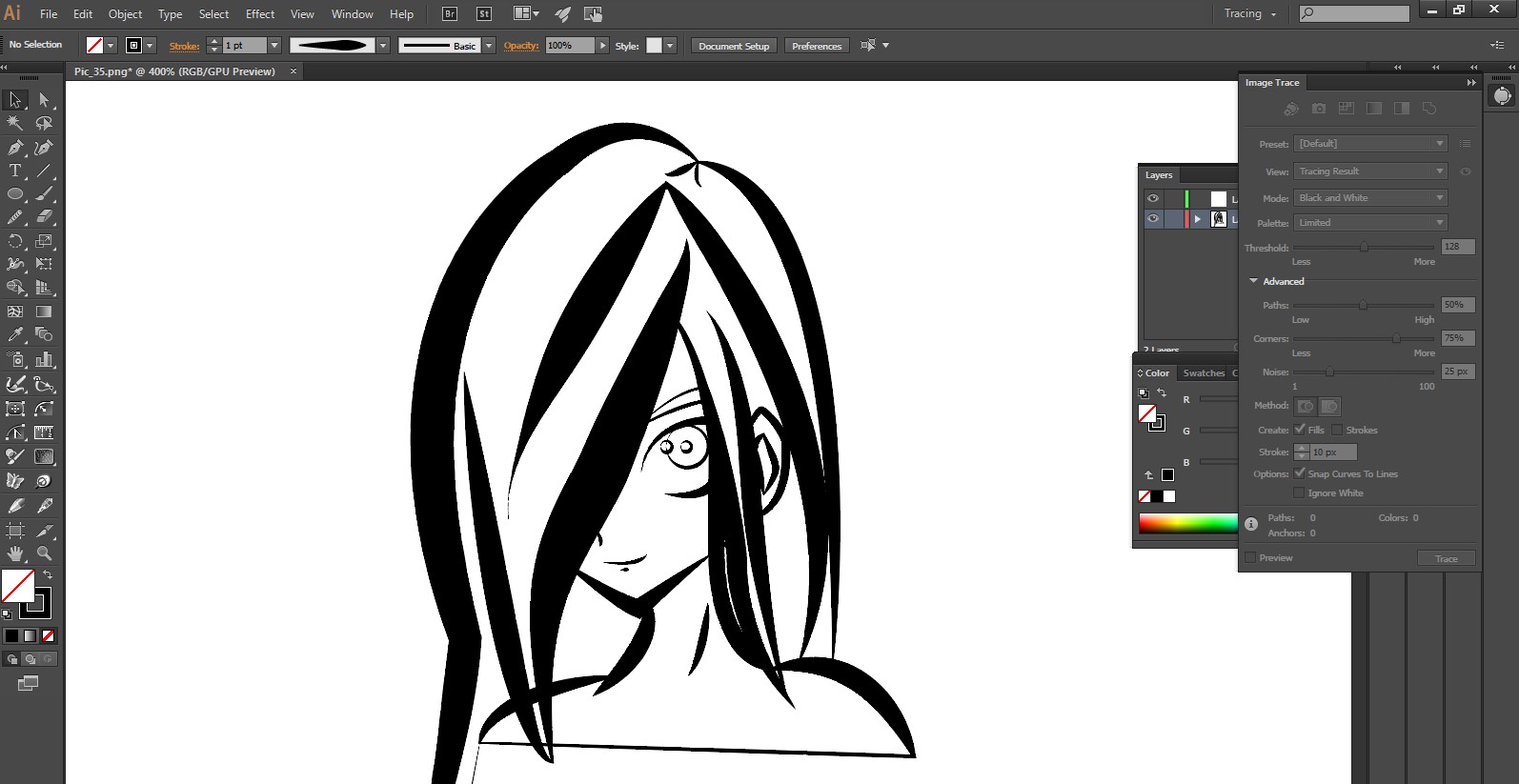Select the Direct Selection tool
The image size is (1519, 784).
tap(44, 99)
